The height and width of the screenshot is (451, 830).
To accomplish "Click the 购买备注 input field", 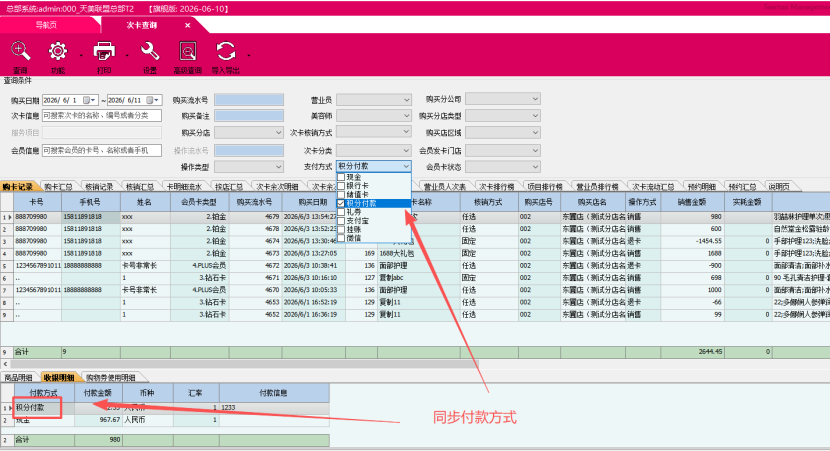I will click(249, 116).
